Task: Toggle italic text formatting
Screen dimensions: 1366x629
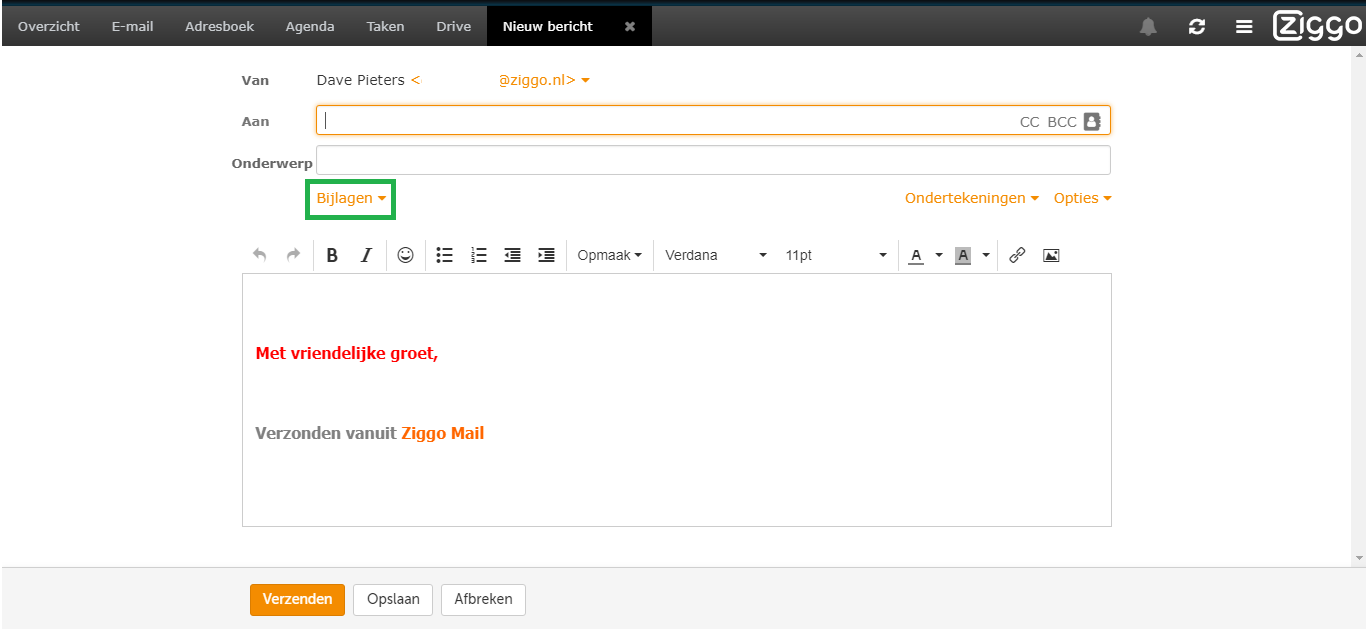Action: 366,255
